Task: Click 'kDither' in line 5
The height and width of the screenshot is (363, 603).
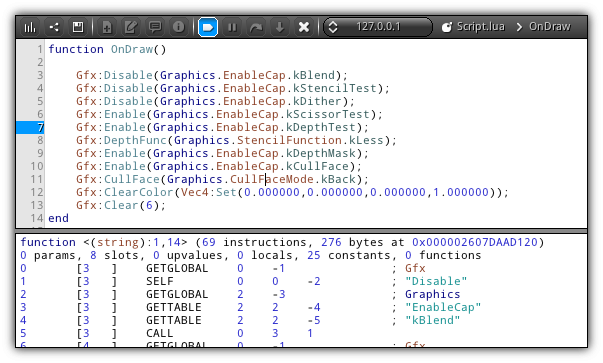Action: pyautogui.click(x=317, y=101)
